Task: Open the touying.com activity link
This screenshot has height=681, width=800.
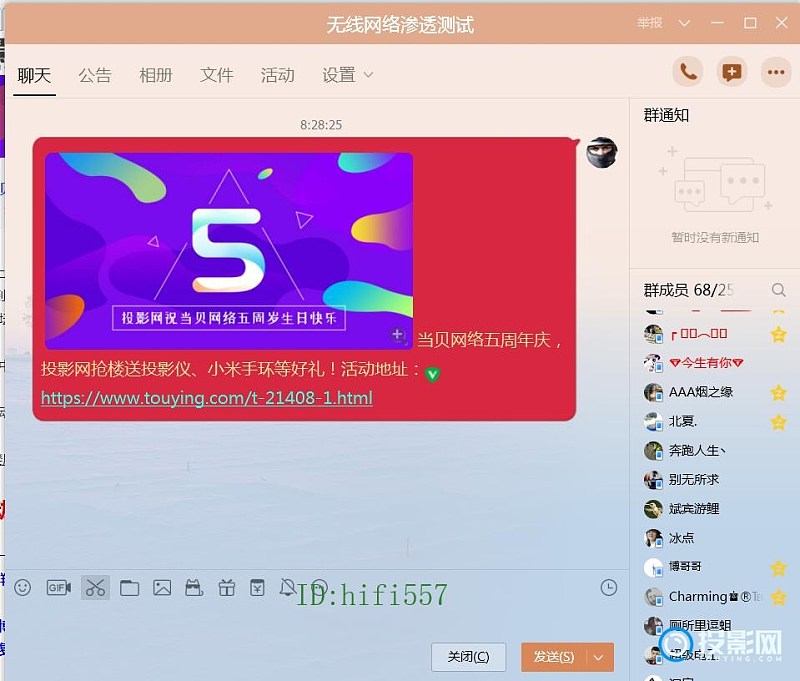Action: coord(207,398)
